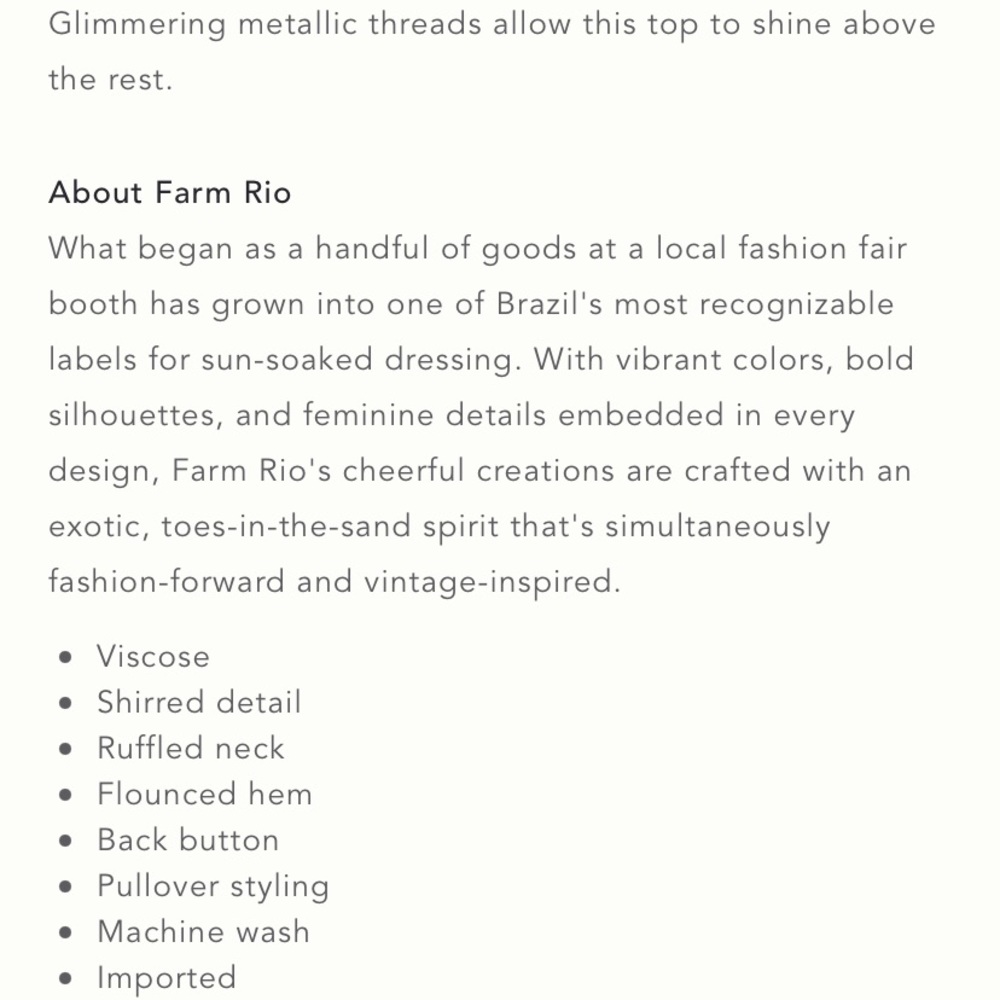Click the bullet dot beside Viscose
1000x1000 pixels.
click(x=65, y=657)
